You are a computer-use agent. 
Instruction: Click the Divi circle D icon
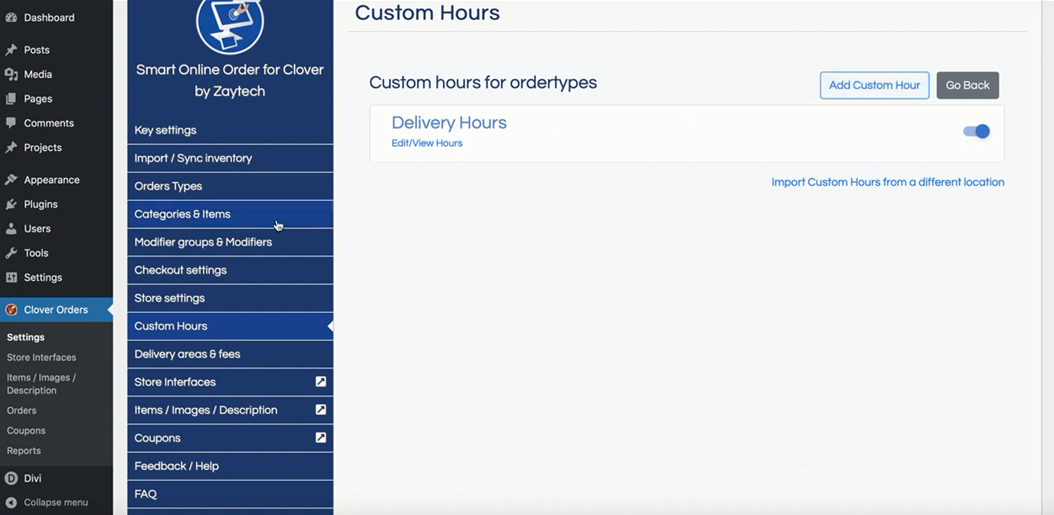[x=11, y=478]
